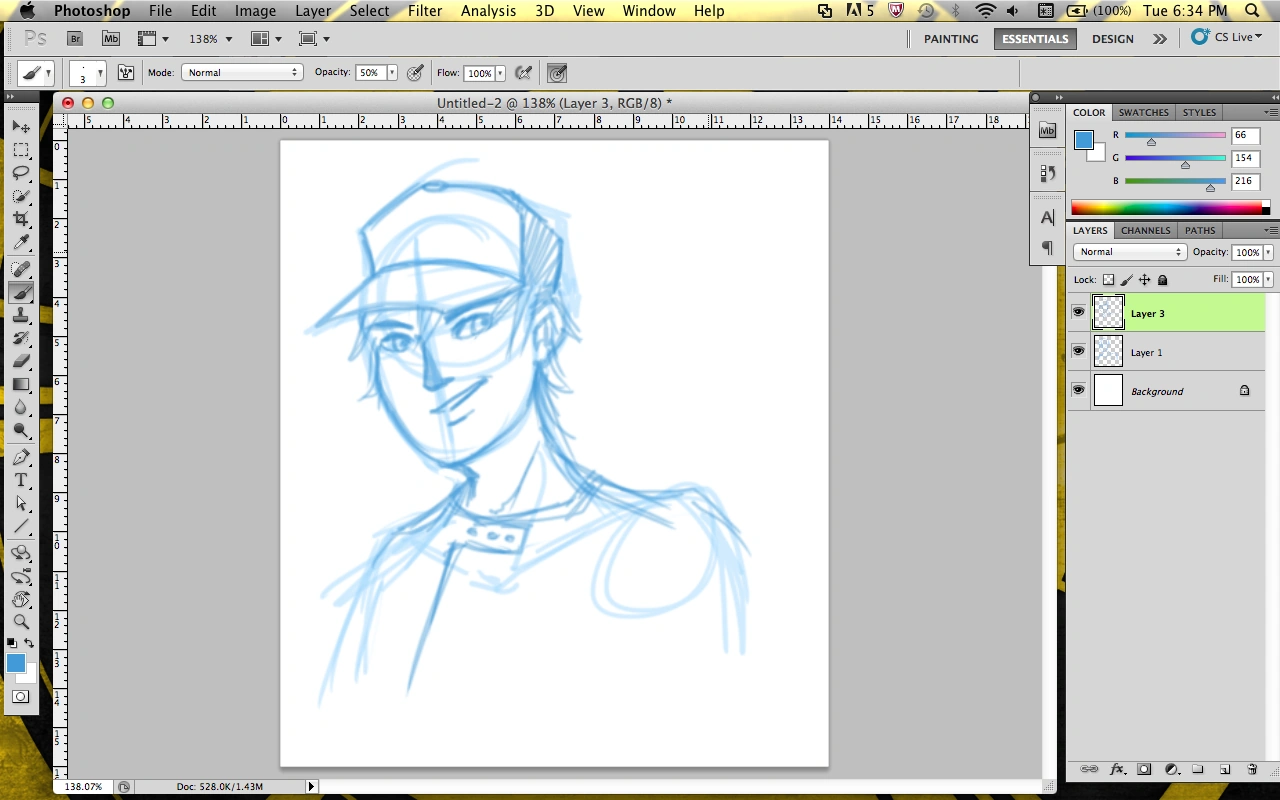Pick a color from the spectrum ramp
This screenshot has height=800, width=1280.
coord(1166,207)
